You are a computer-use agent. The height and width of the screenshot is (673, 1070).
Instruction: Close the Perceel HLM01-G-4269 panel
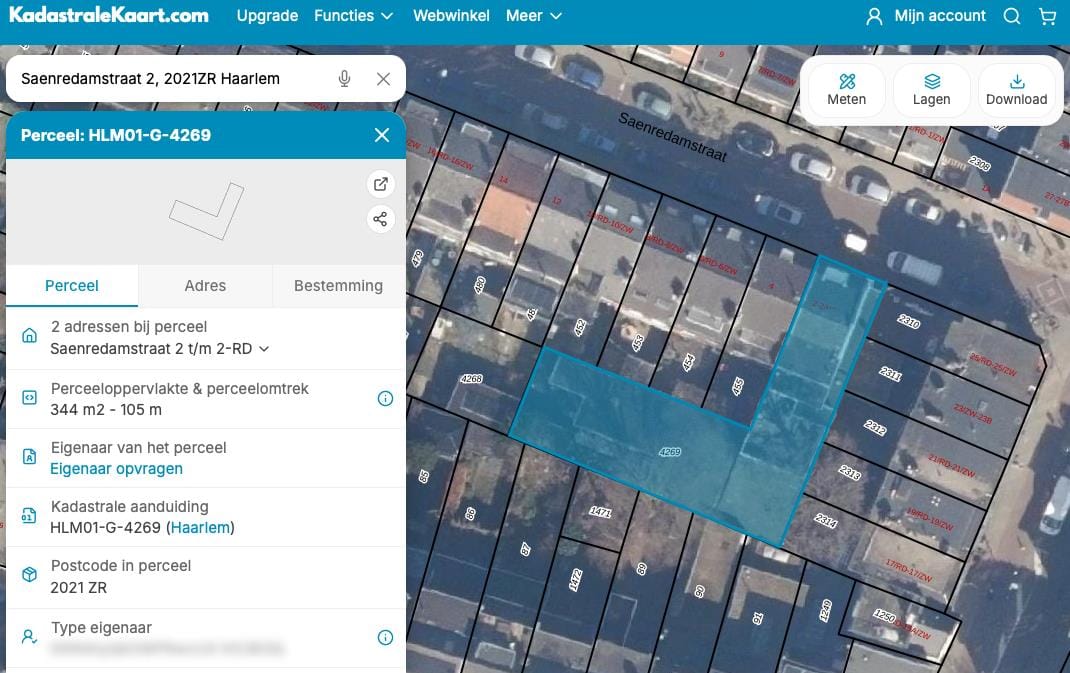381,135
